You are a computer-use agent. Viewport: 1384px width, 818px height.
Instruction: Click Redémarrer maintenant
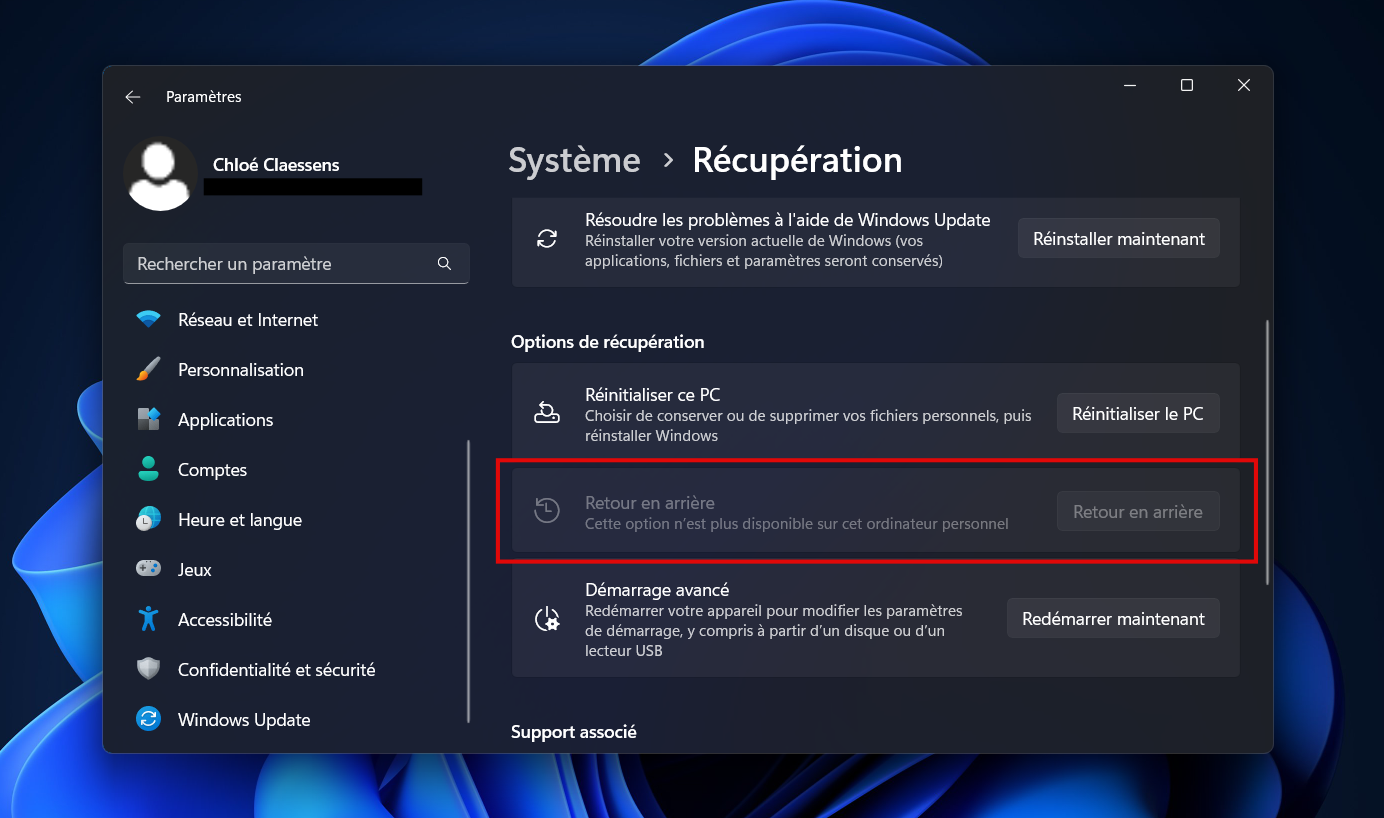point(1113,618)
